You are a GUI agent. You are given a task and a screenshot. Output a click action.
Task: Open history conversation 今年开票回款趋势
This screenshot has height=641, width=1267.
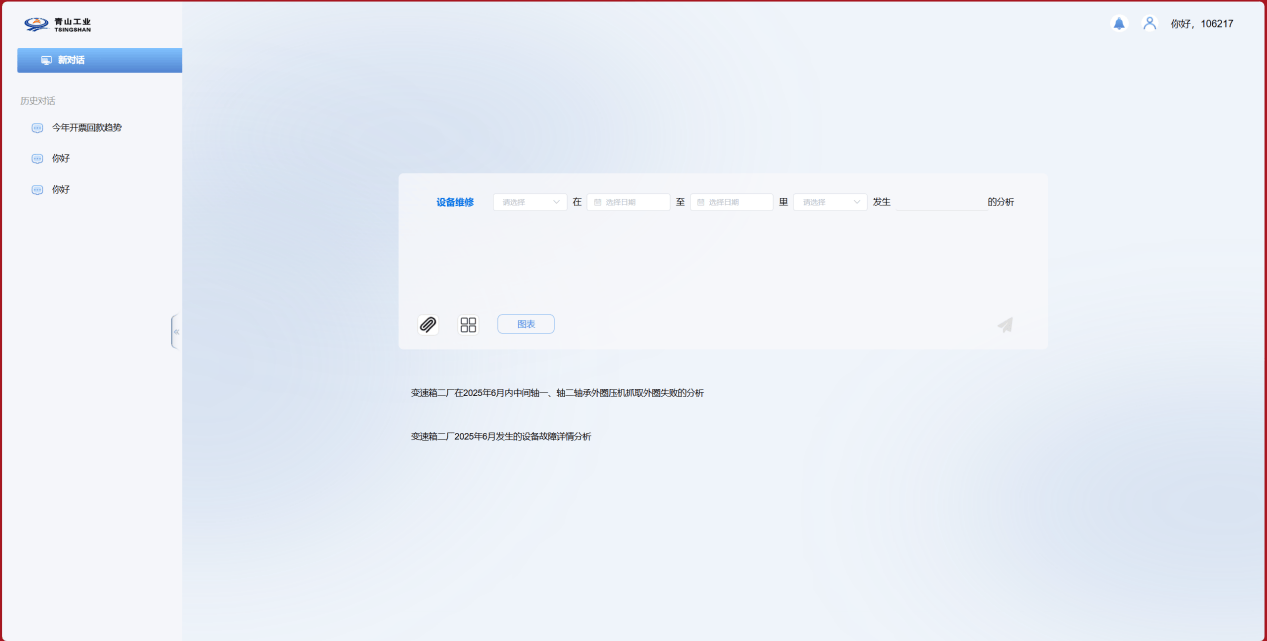coord(87,128)
